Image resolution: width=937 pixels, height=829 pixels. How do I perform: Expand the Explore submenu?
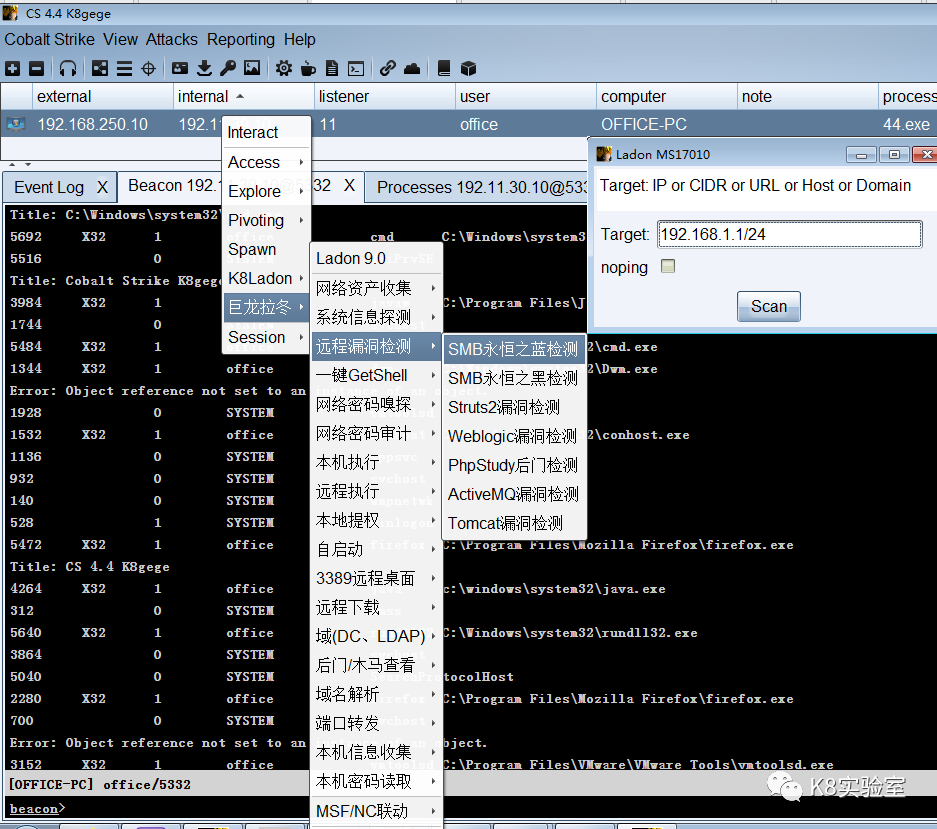266,191
